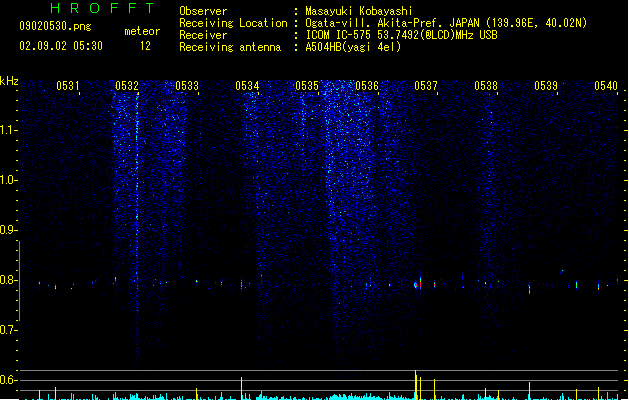Click the 0533 time marker
The height and width of the screenshot is (400, 629).
187,86
